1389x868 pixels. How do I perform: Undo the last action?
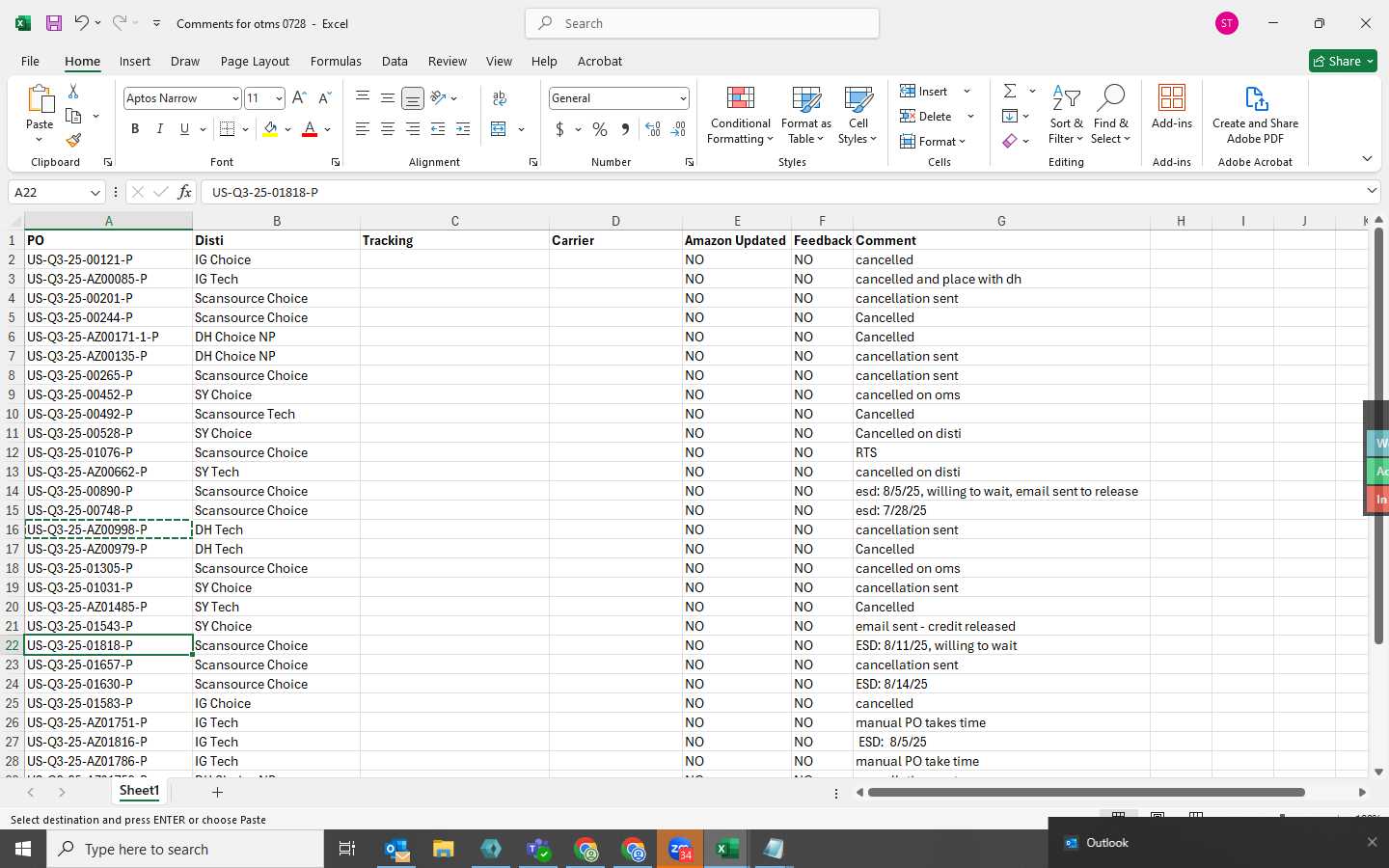82,23
